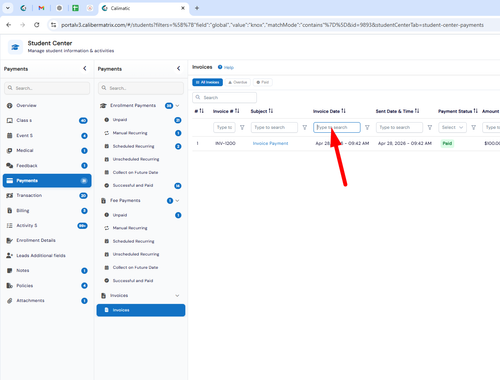Viewport: 500px width, 380px height.
Task: Click the green Paid status badge
Action: [x=447, y=143]
